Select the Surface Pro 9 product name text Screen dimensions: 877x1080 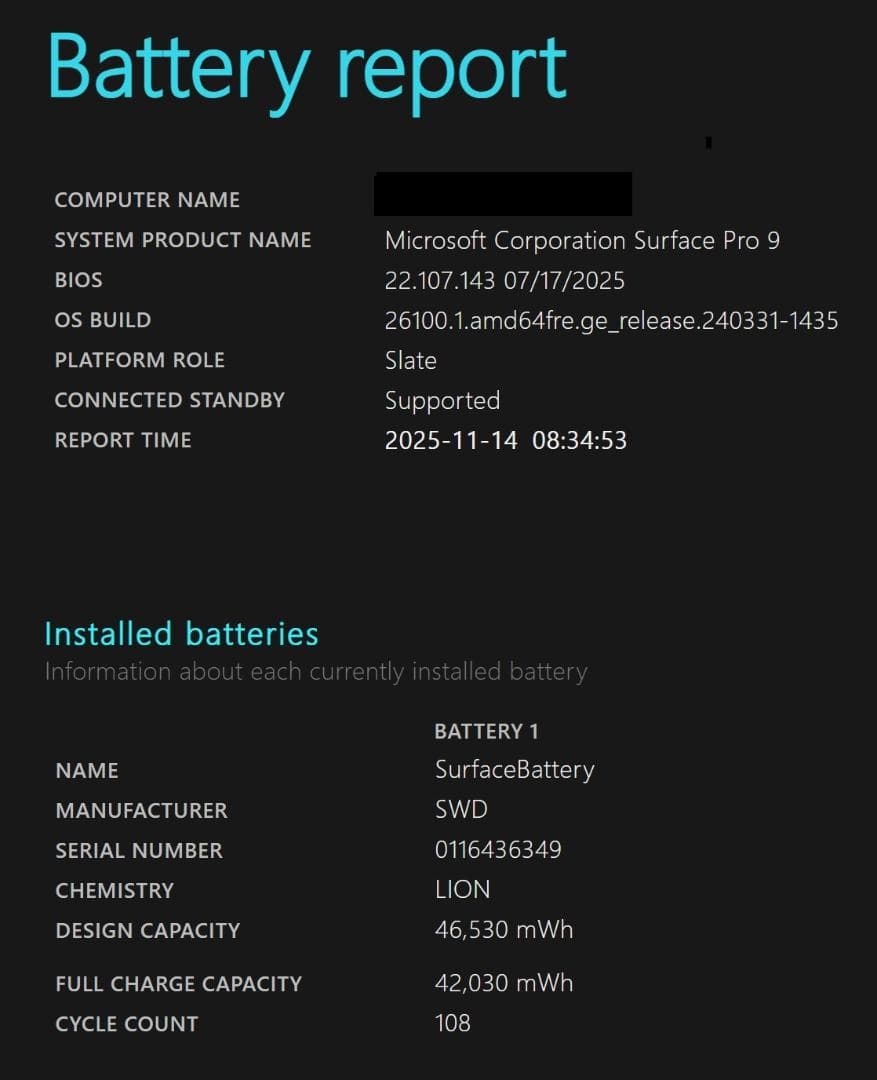pyautogui.click(x=582, y=240)
